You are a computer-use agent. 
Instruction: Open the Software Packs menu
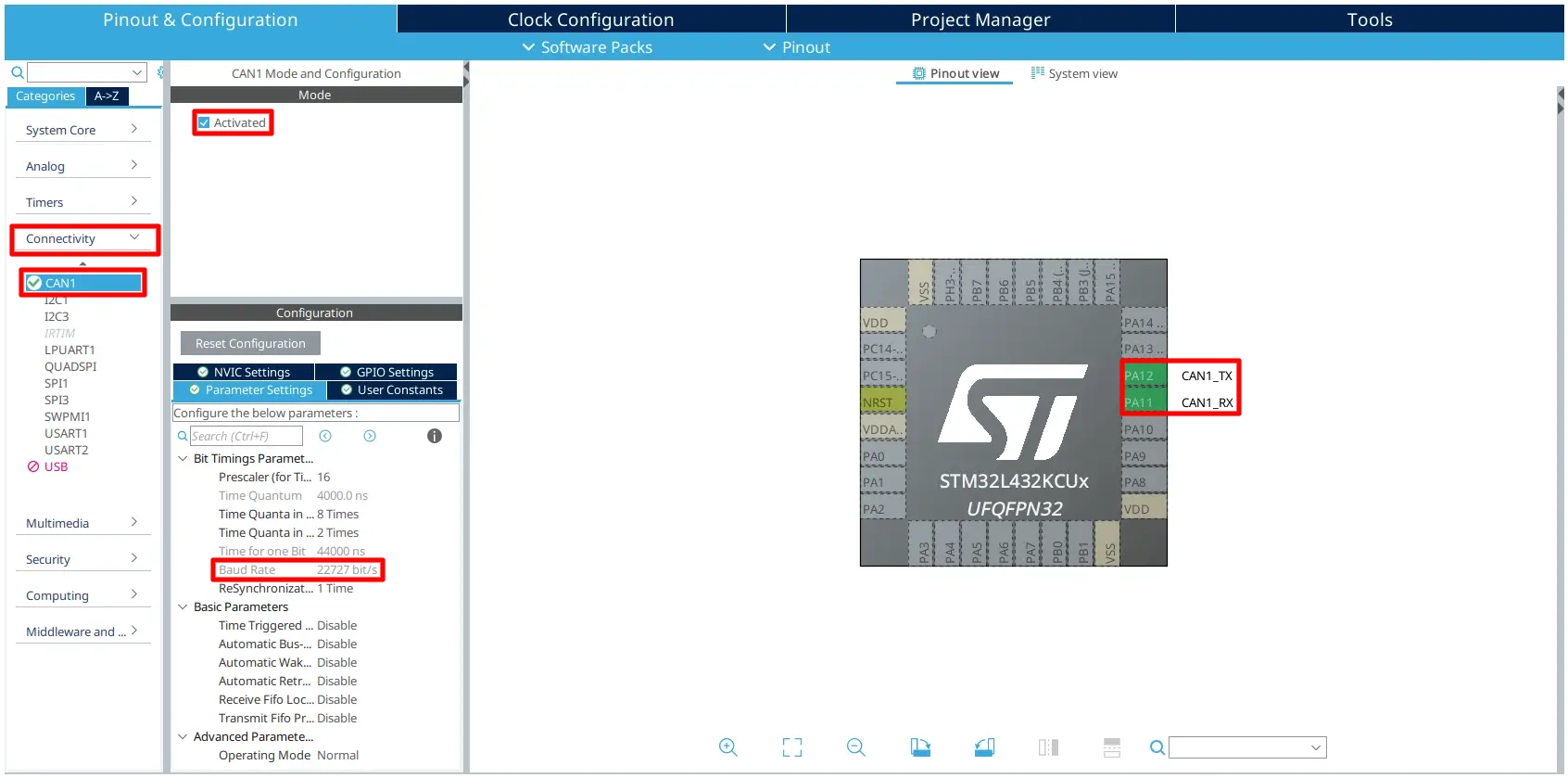tap(588, 47)
